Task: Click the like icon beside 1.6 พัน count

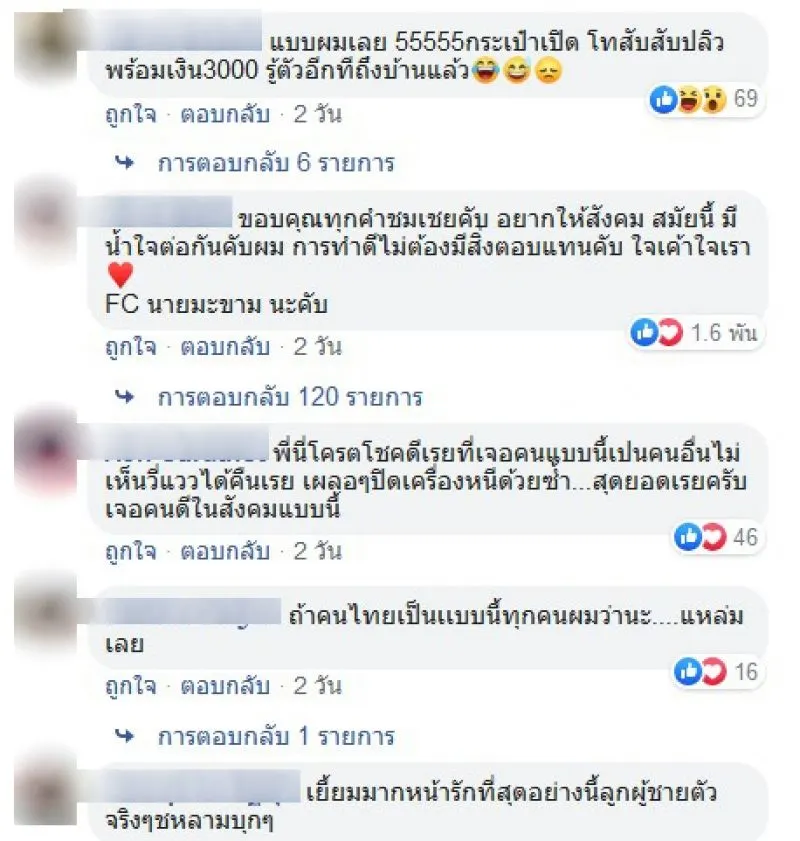Action: tap(645, 333)
